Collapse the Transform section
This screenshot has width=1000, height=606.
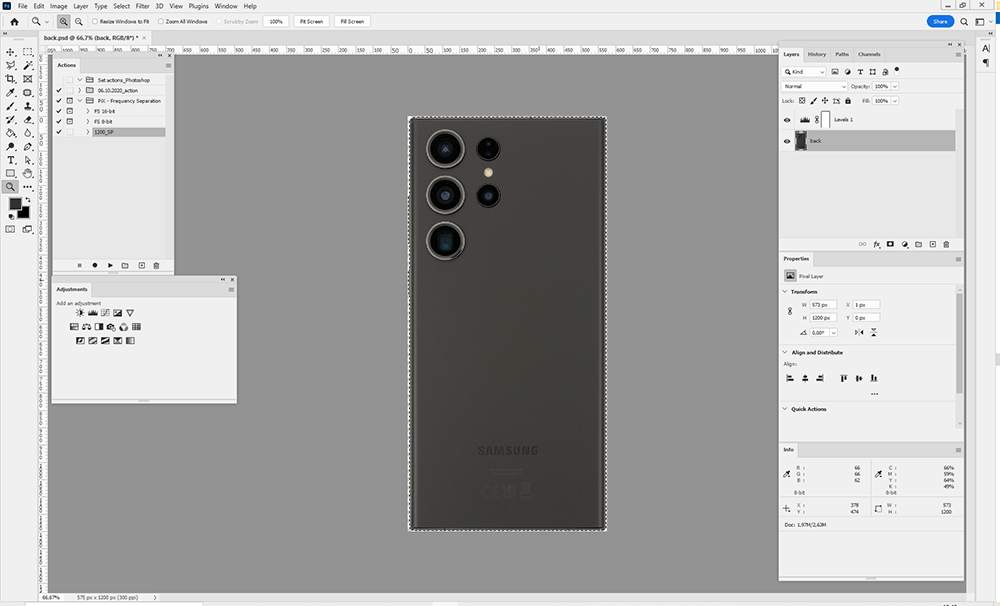pyautogui.click(x=785, y=292)
